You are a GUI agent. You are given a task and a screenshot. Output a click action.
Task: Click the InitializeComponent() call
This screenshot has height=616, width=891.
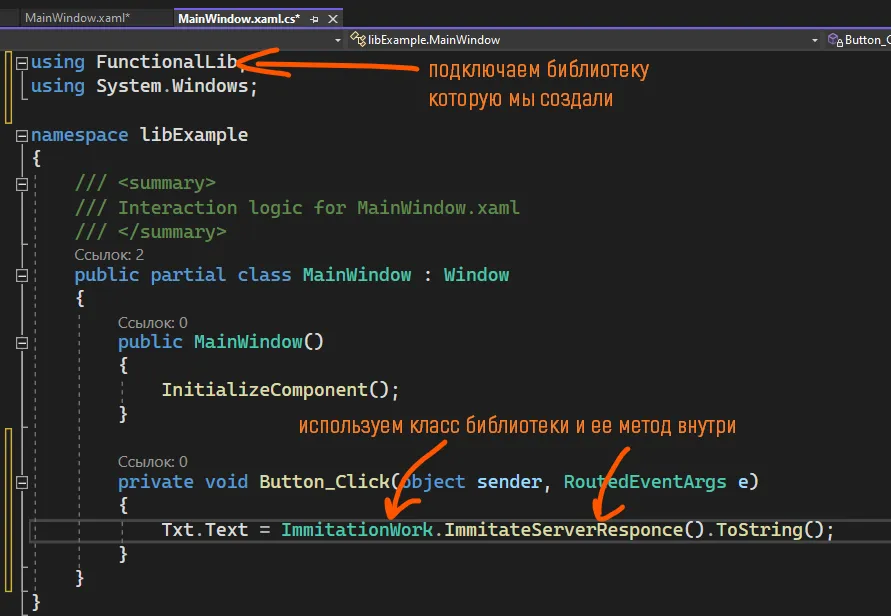point(275,390)
